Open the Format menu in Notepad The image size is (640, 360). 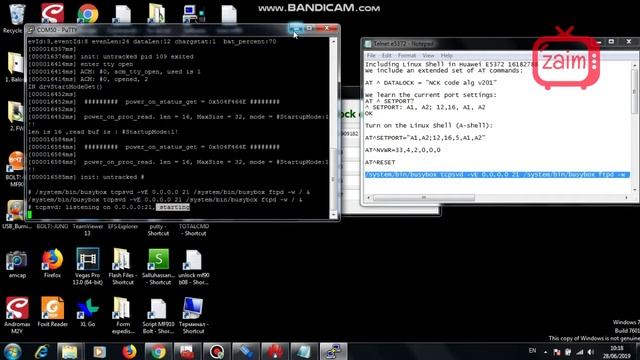(407, 56)
